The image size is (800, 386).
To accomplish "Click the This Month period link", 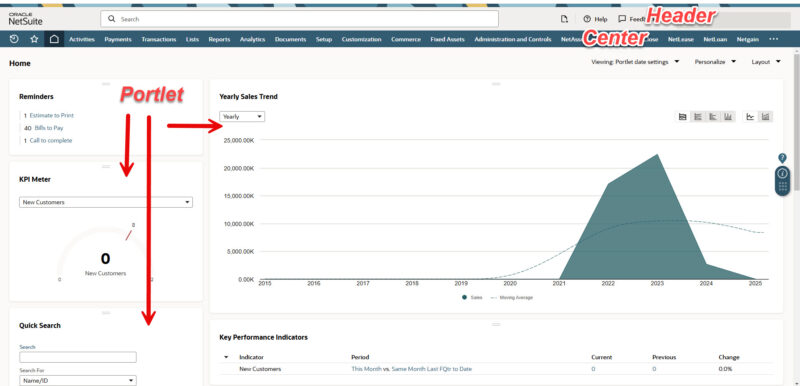I will click(x=366, y=369).
